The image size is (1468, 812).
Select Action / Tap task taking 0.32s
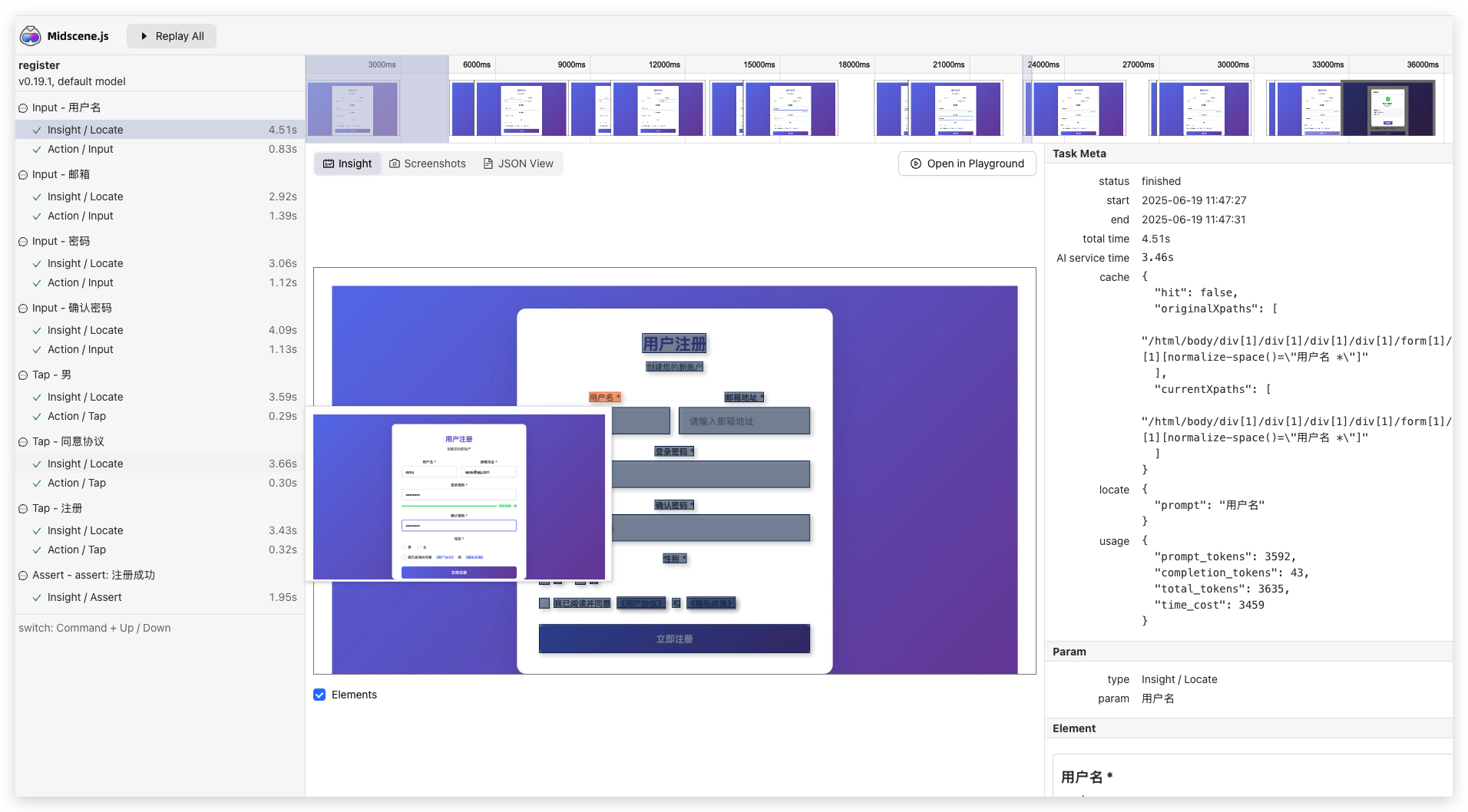(160, 550)
